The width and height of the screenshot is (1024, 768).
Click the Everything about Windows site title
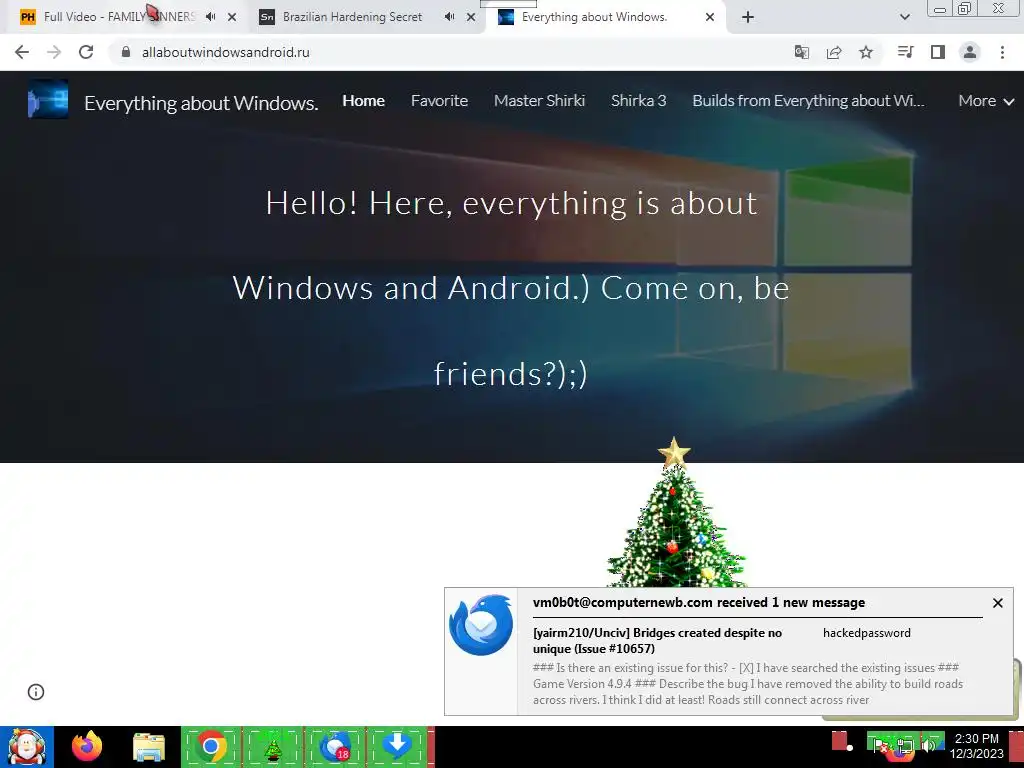[201, 103]
